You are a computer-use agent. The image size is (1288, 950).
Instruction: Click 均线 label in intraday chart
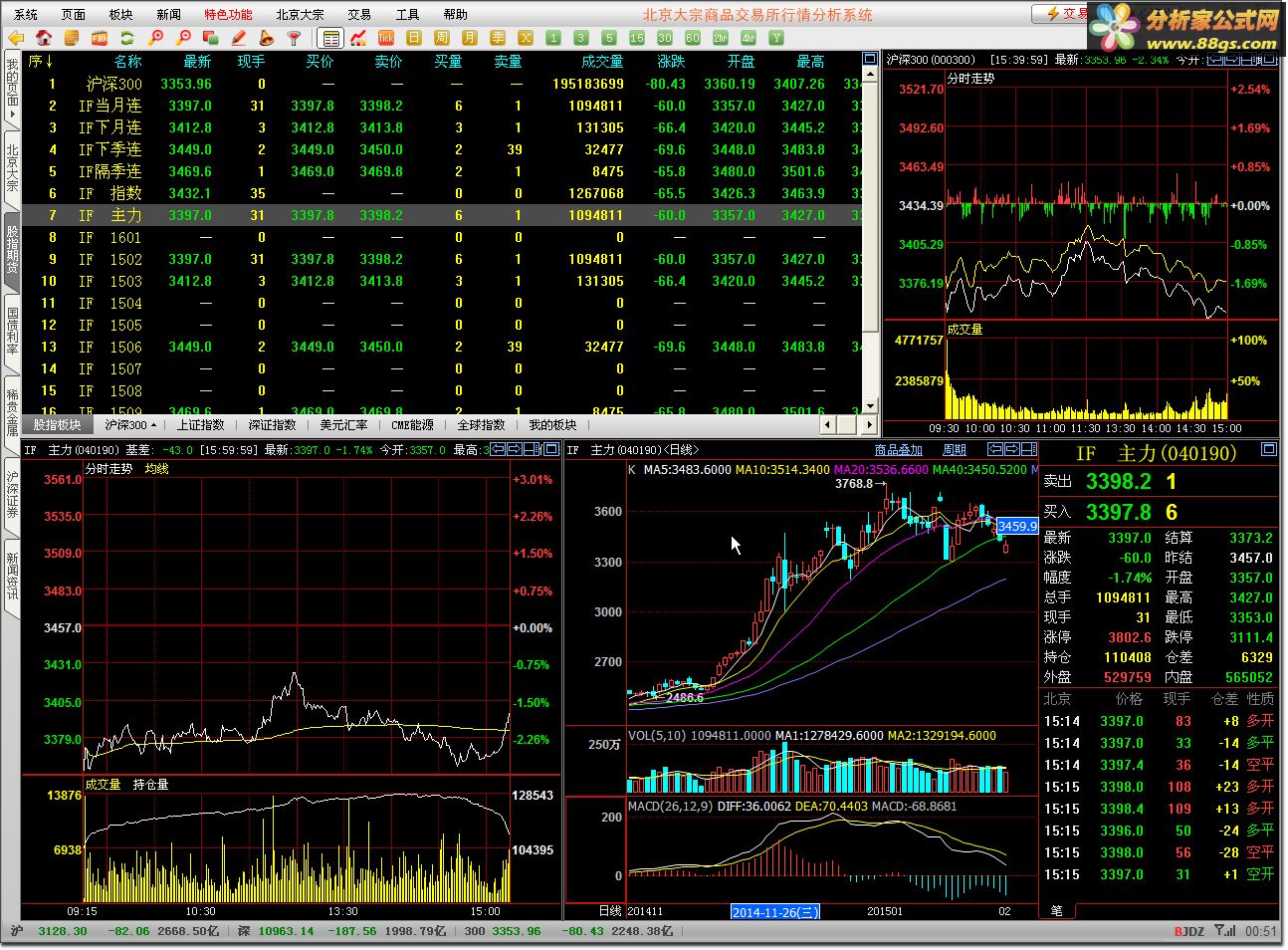157,468
